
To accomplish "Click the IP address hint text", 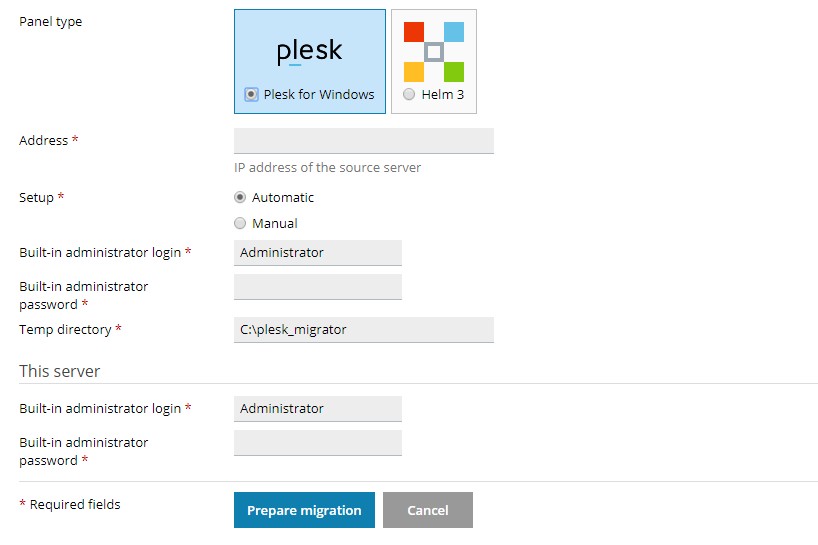I will click(x=327, y=167).
